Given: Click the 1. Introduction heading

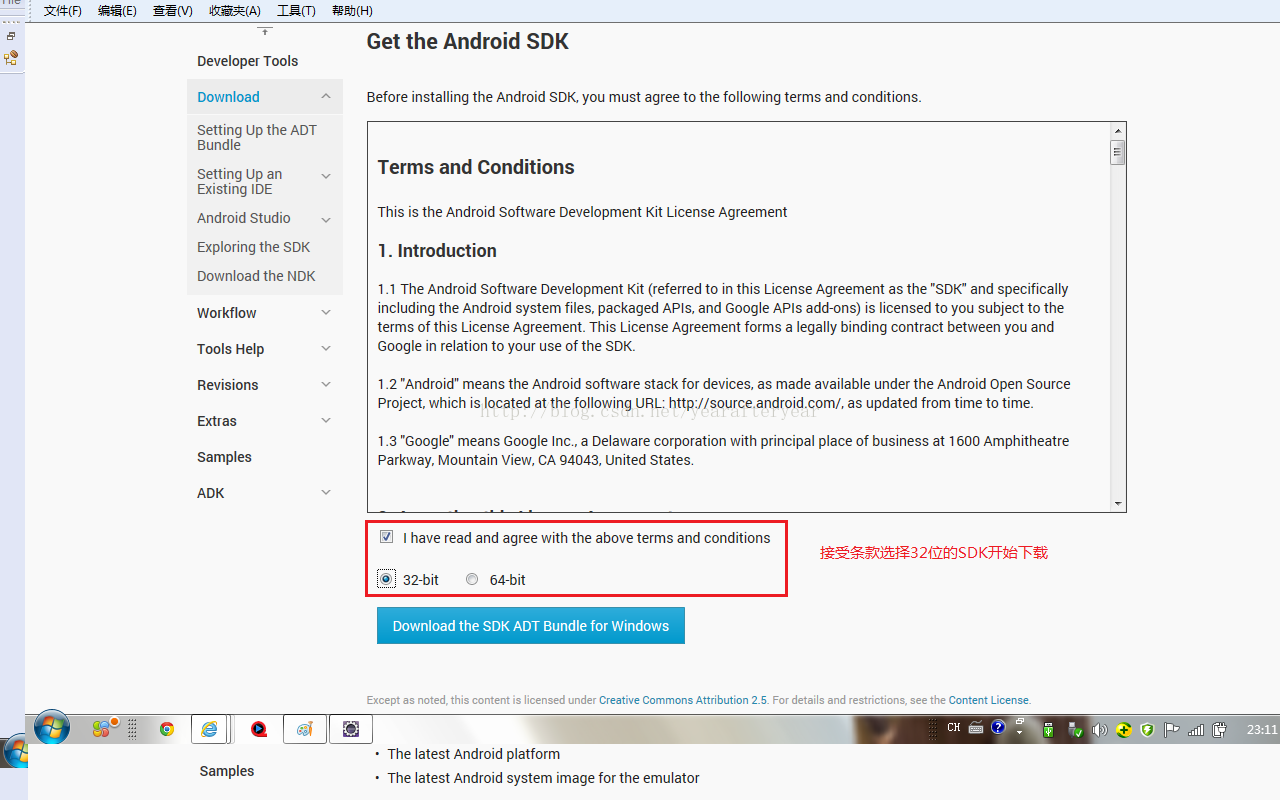Looking at the screenshot, I should click(x=437, y=250).
